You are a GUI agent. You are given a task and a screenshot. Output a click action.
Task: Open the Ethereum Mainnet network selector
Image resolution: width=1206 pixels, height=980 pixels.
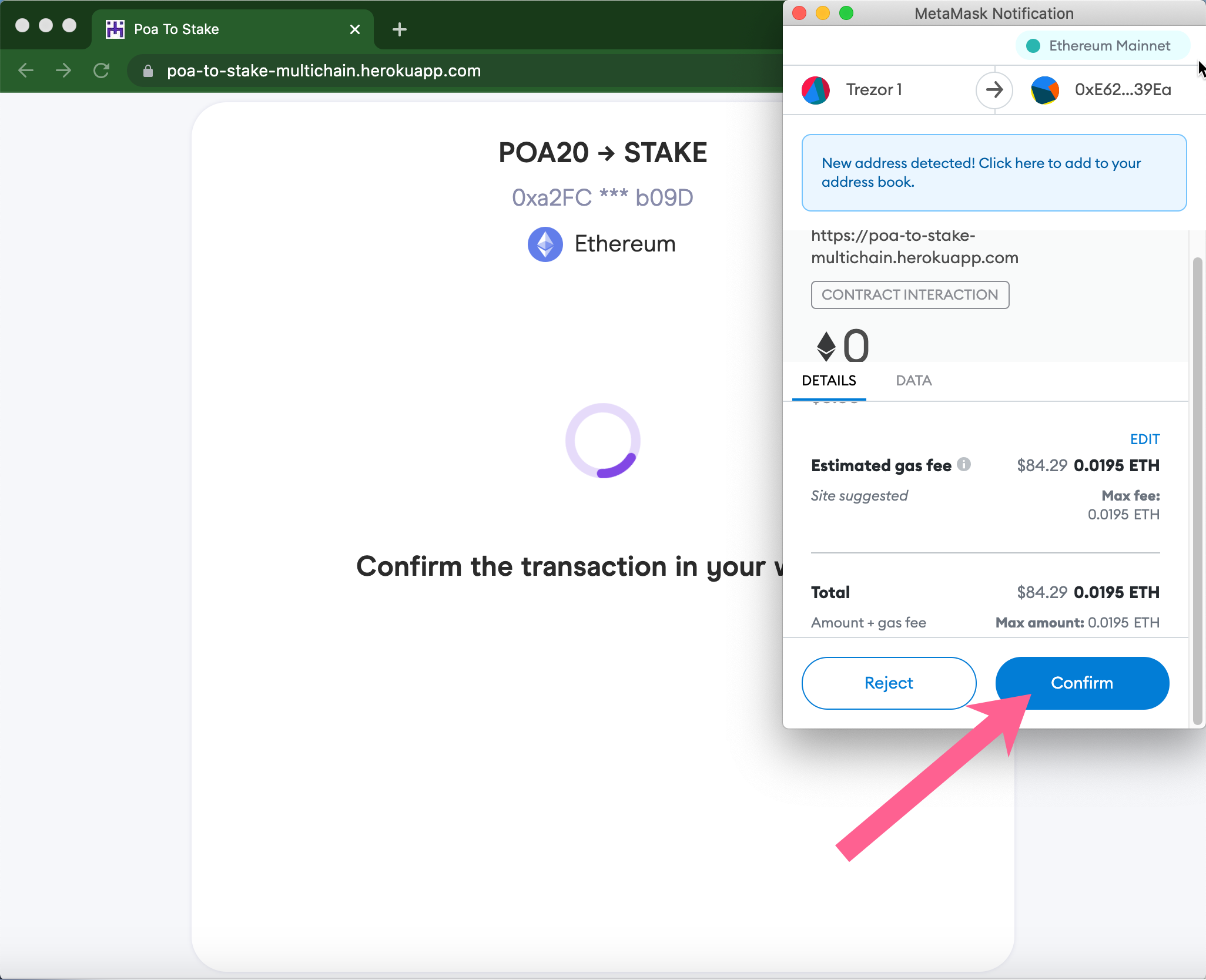(1102, 46)
